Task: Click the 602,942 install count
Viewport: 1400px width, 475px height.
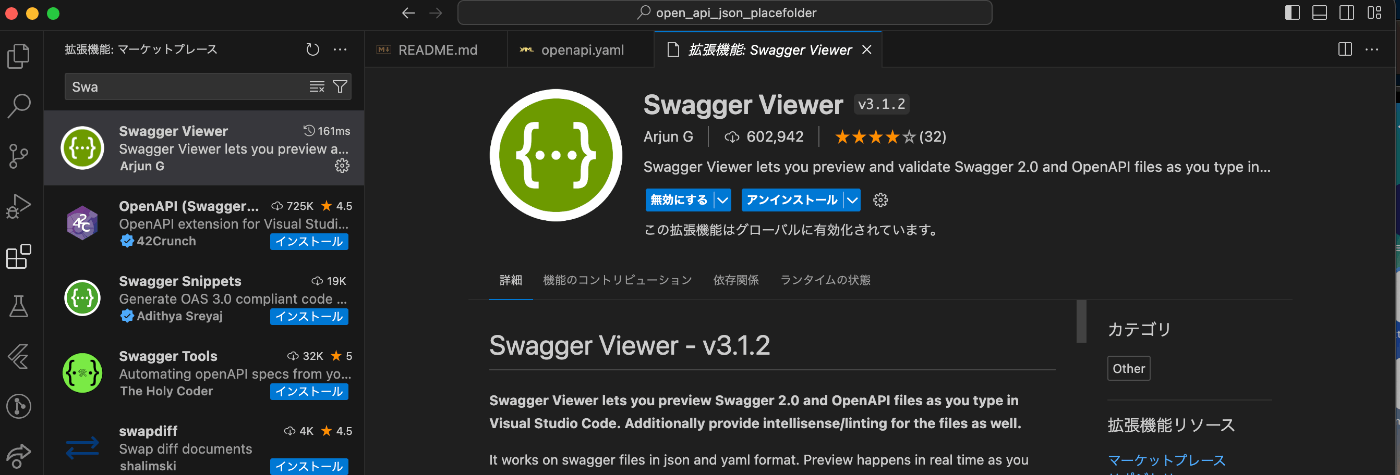Action: 764,136
